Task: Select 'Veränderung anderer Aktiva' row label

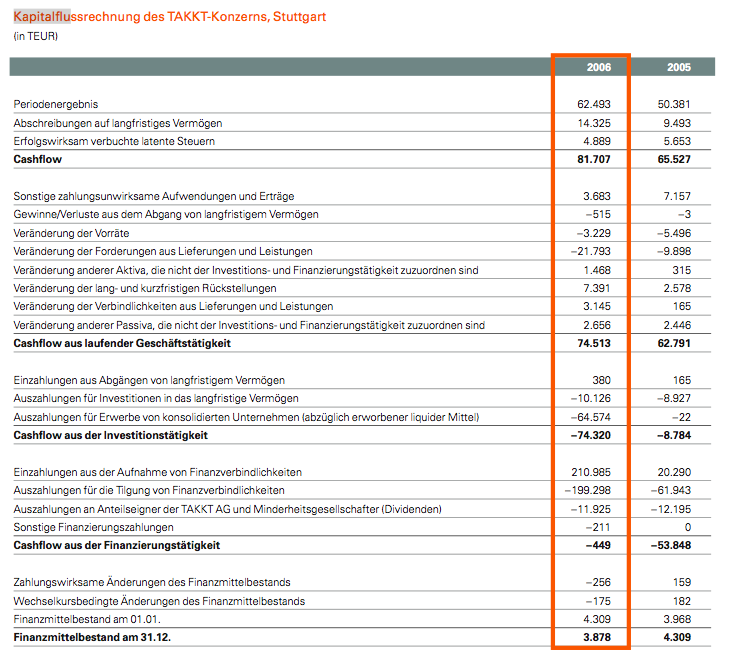Action: pos(246,270)
